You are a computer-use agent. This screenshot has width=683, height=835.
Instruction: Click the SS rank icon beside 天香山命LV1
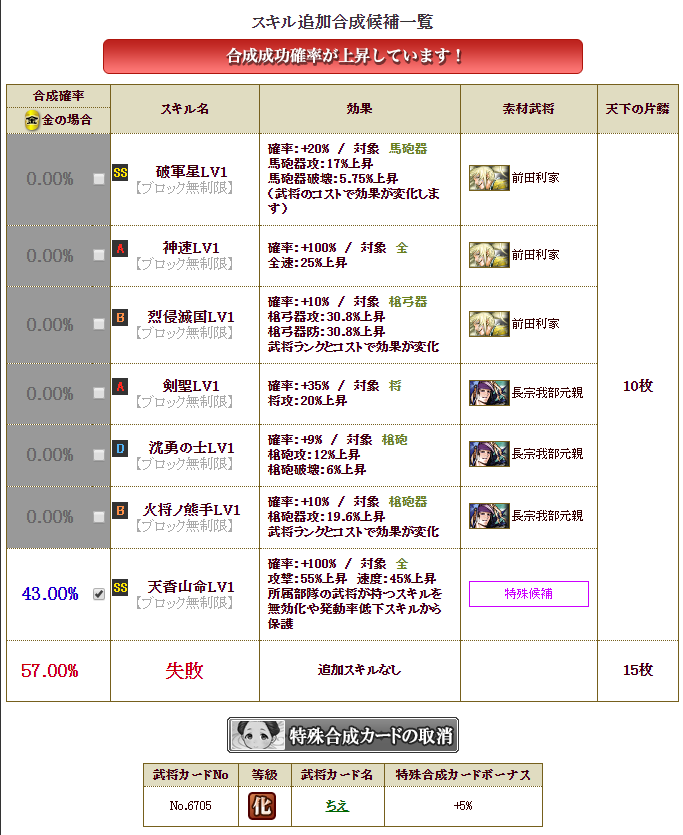point(120,587)
